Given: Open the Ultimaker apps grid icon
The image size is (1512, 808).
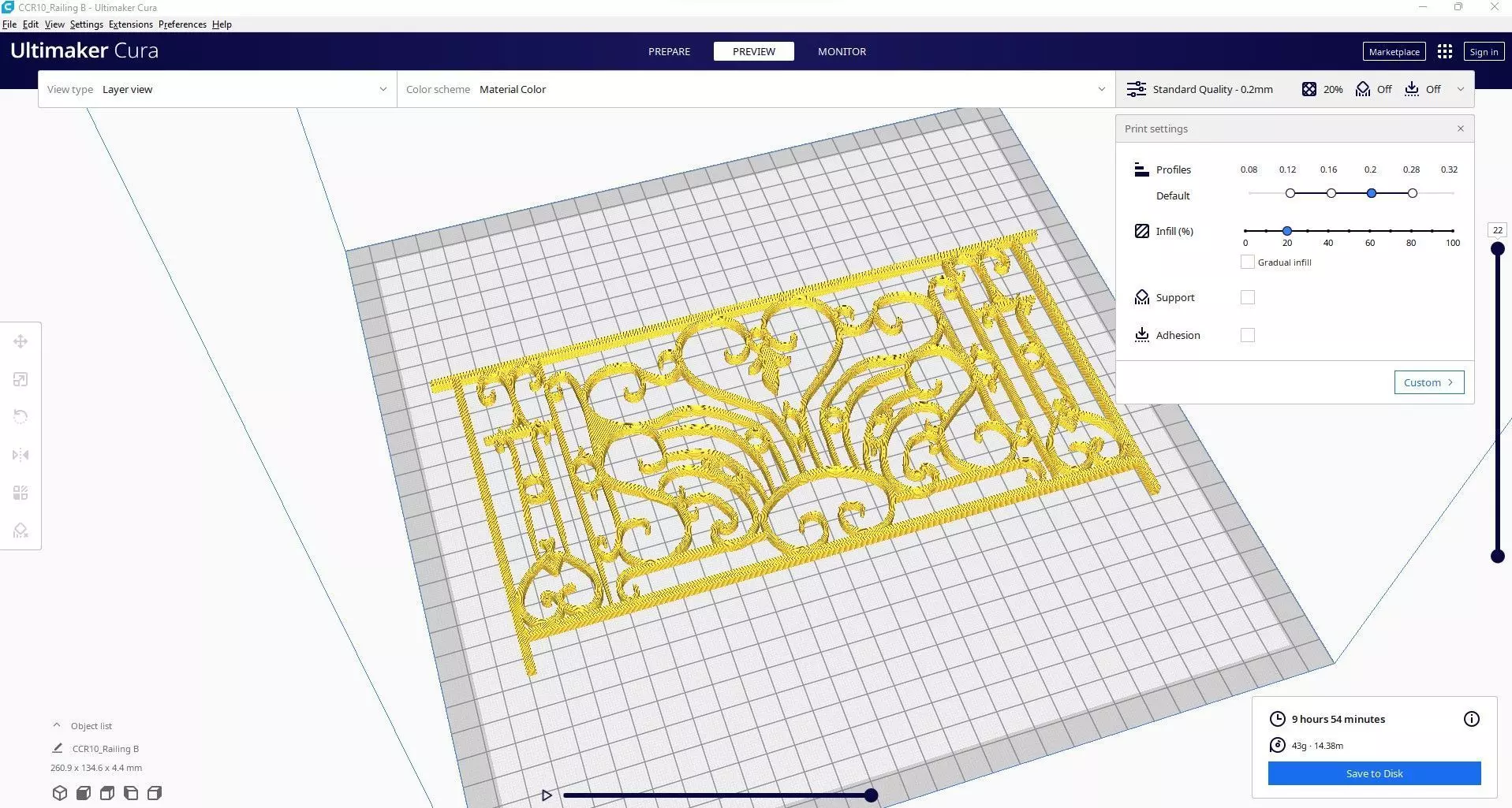Looking at the screenshot, I should pyautogui.click(x=1444, y=51).
